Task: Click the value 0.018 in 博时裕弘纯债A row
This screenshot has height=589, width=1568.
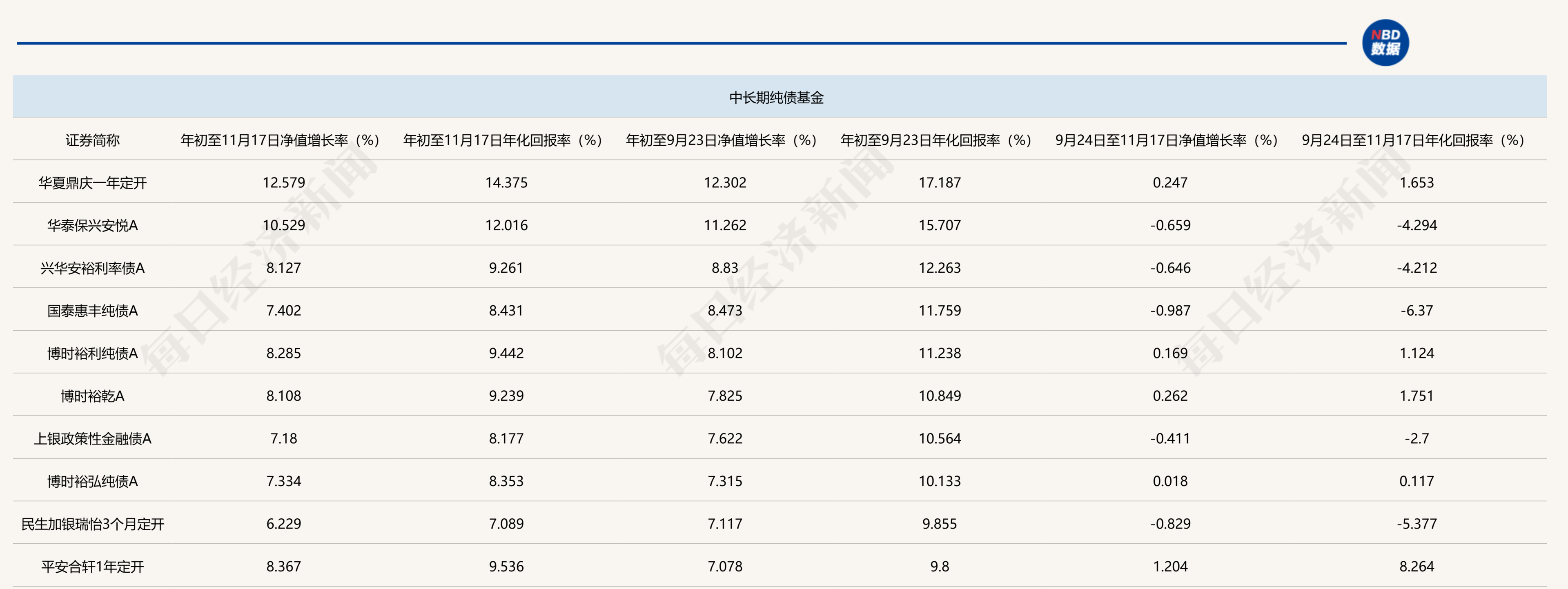Action: coord(1170,481)
